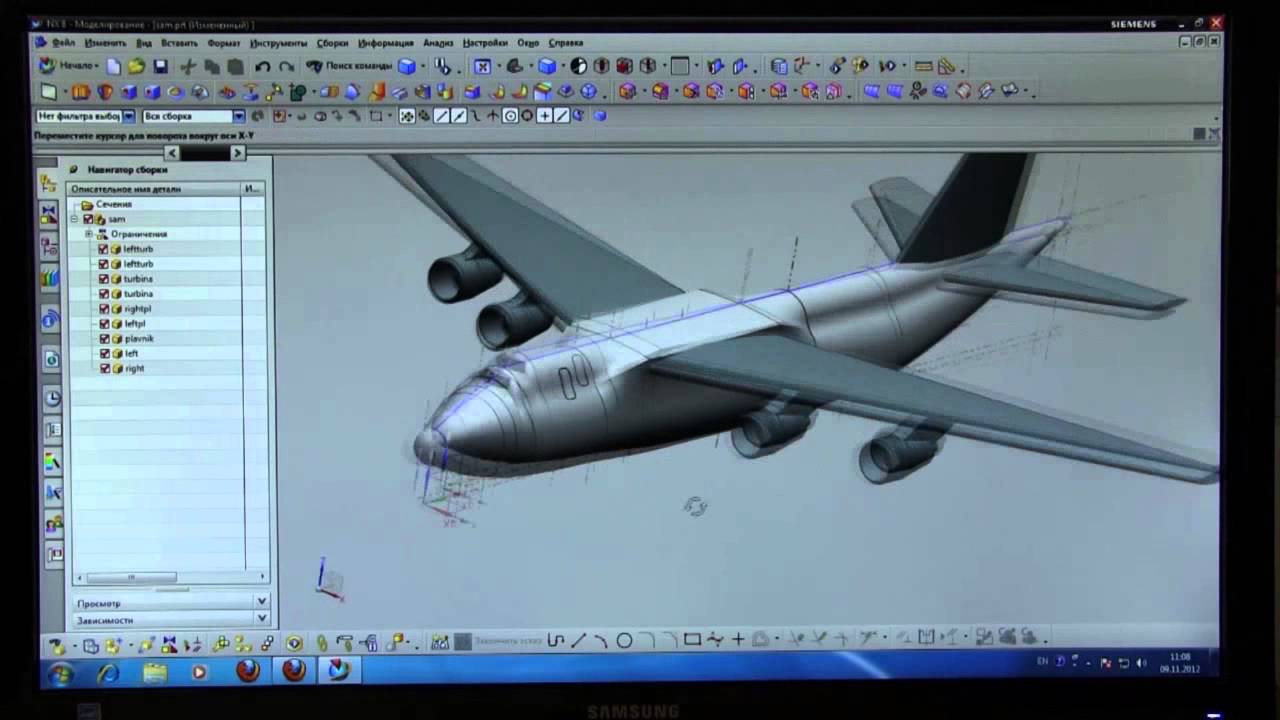Image resolution: width=1280 pixels, height=720 pixels.
Task: Open the Reuse Library books sidebar icon
Action: coord(49,277)
